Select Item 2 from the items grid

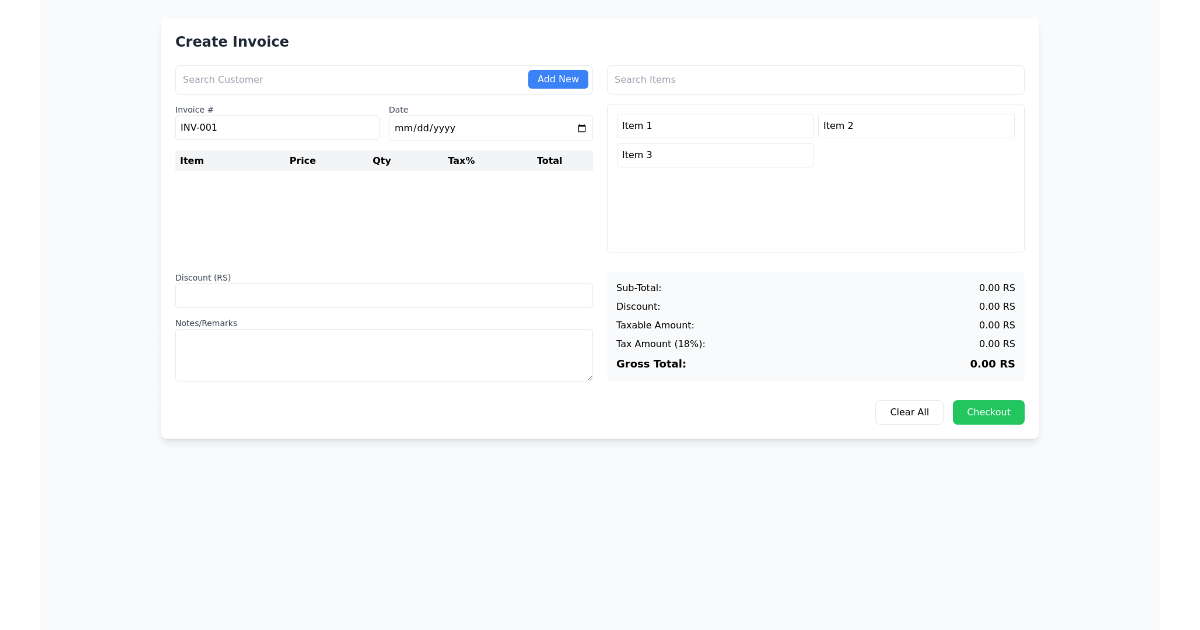915,126
